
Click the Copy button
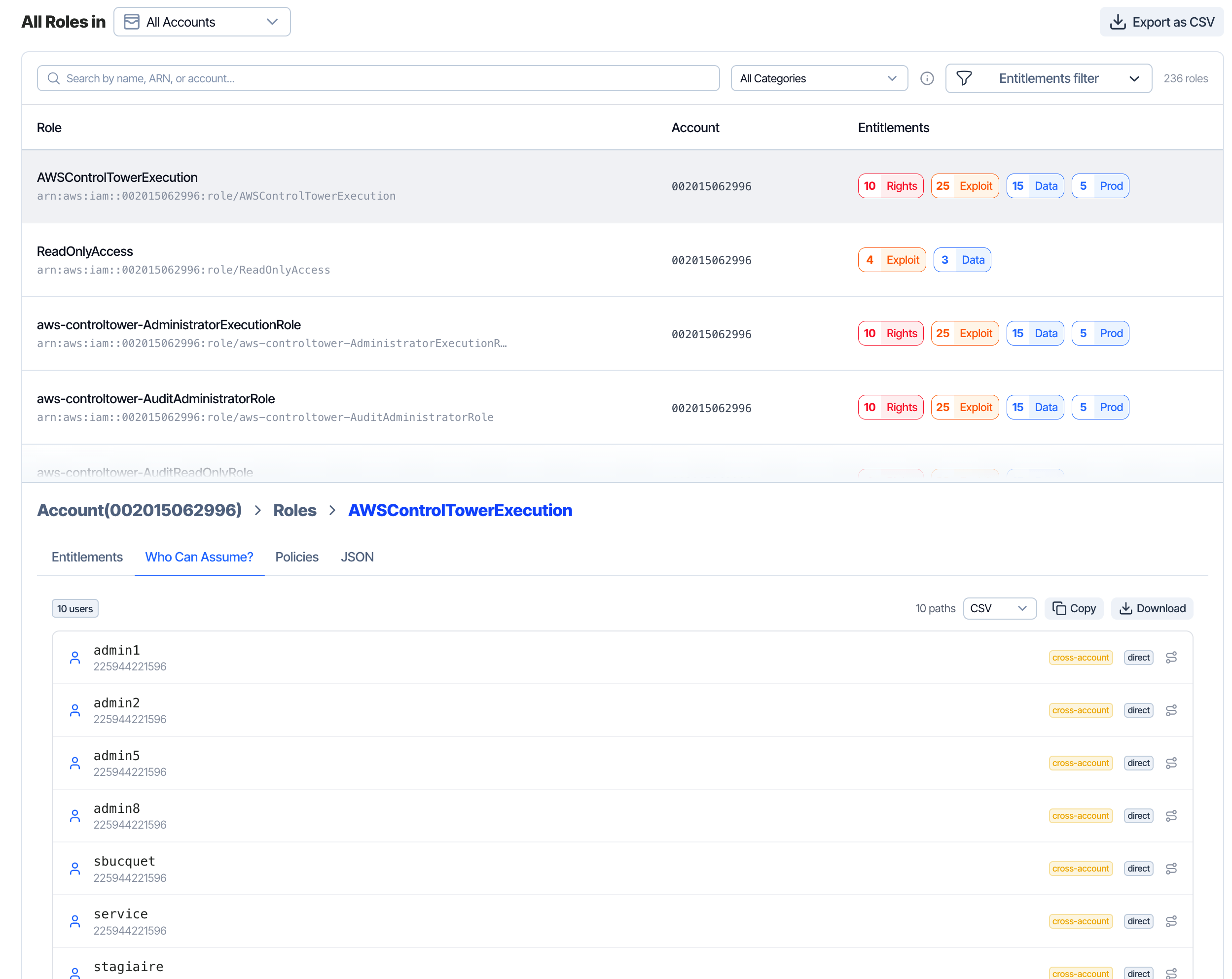click(x=1074, y=608)
